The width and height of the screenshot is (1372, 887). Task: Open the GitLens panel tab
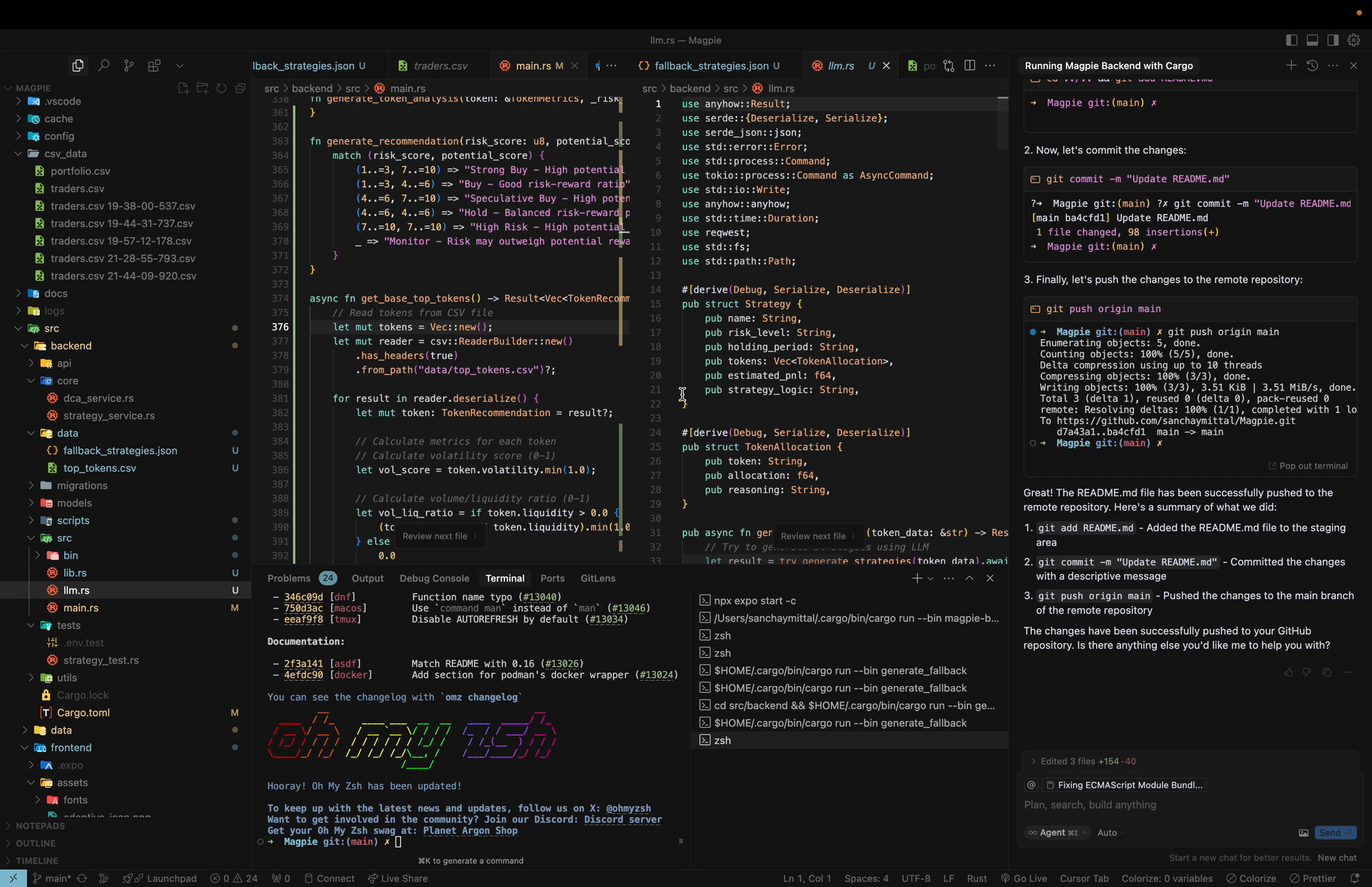click(598, 578)
